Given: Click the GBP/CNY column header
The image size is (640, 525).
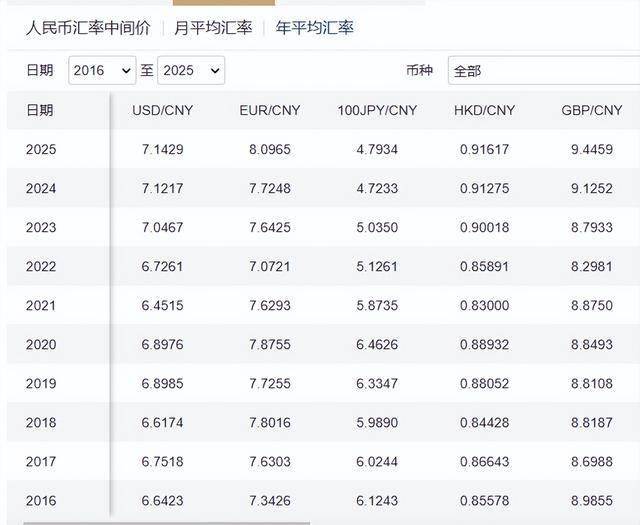Looking at the screenshot, I should point(591,110).
